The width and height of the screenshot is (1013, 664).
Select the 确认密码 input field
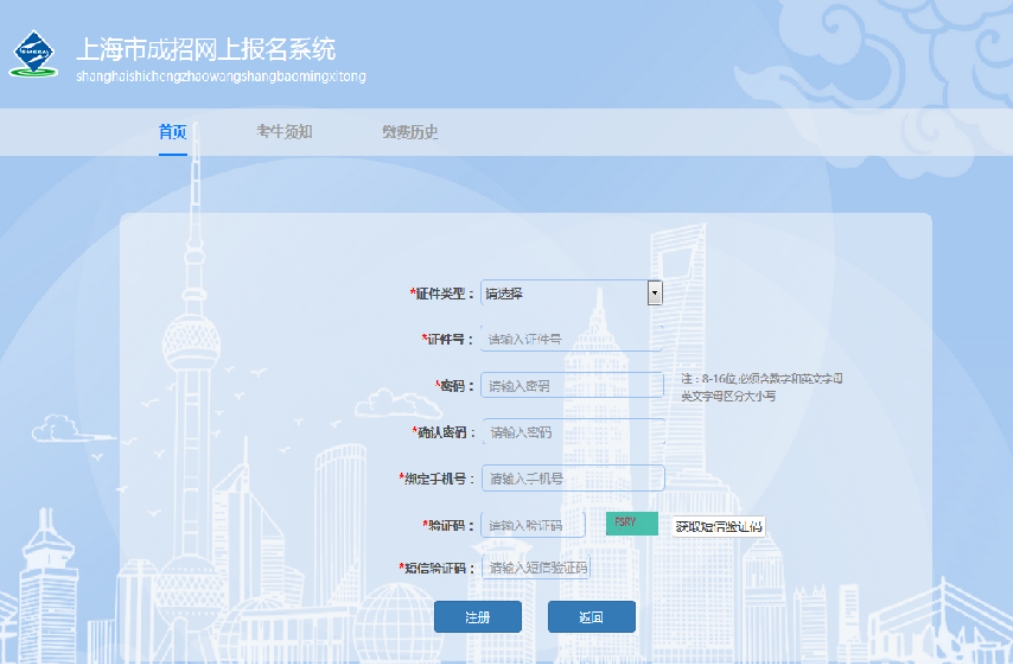(573, 432)
